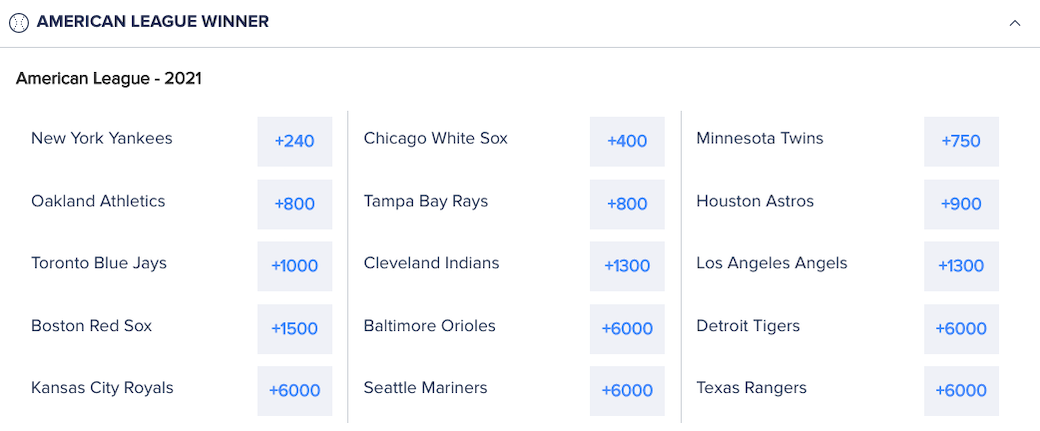The image size is (1040, 431).
Task: Select Cleveland Indians +1300 odds
Action: point(627,266)
